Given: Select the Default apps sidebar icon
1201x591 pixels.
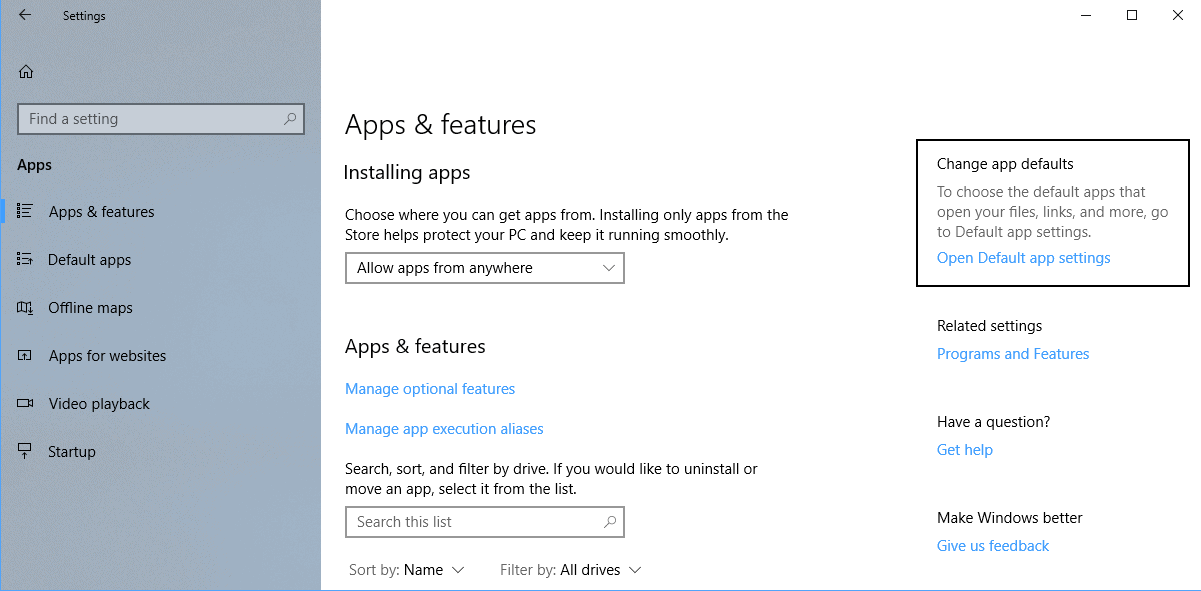Looking at the screenshot, I should (x=25, y=259).
